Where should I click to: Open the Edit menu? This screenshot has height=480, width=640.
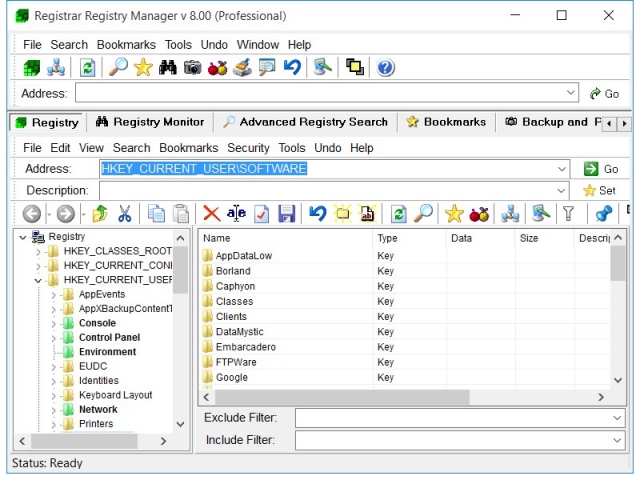(60, 148)
